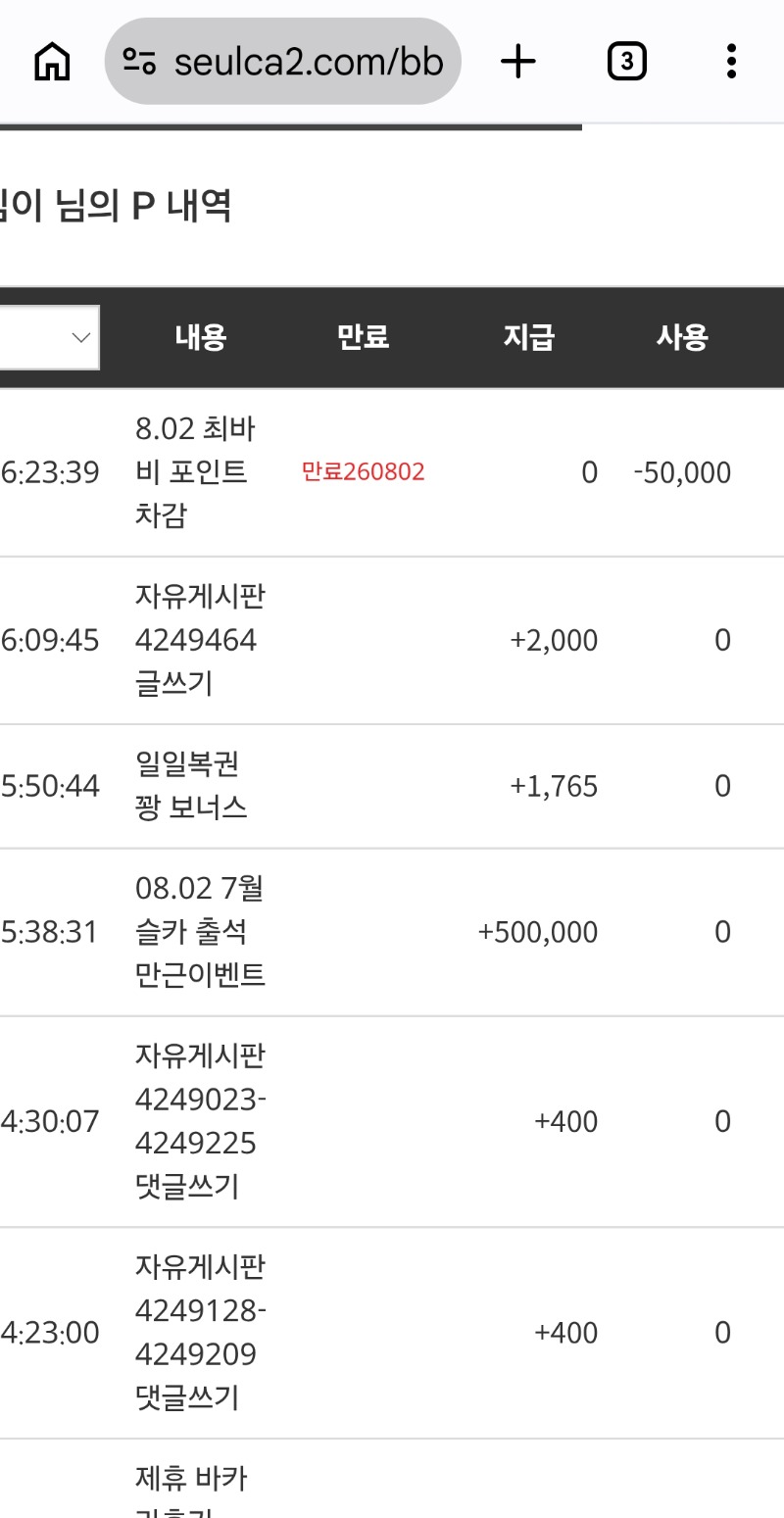Viewport: 784px width, 1518px height.
Task: Click the seulca2.com address bar
Action: pos(282,62)
